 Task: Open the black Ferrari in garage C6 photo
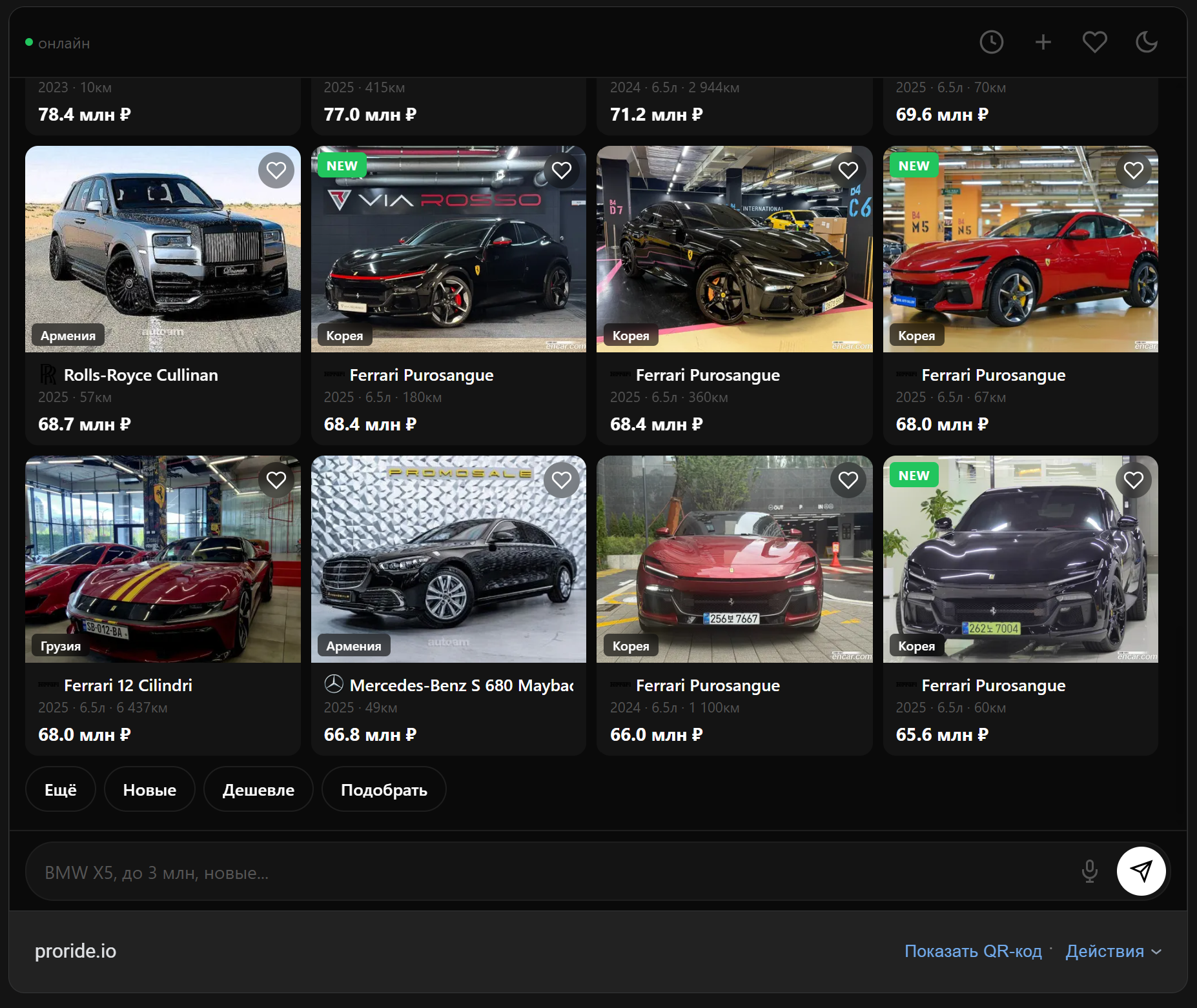(x=735, y=249)
